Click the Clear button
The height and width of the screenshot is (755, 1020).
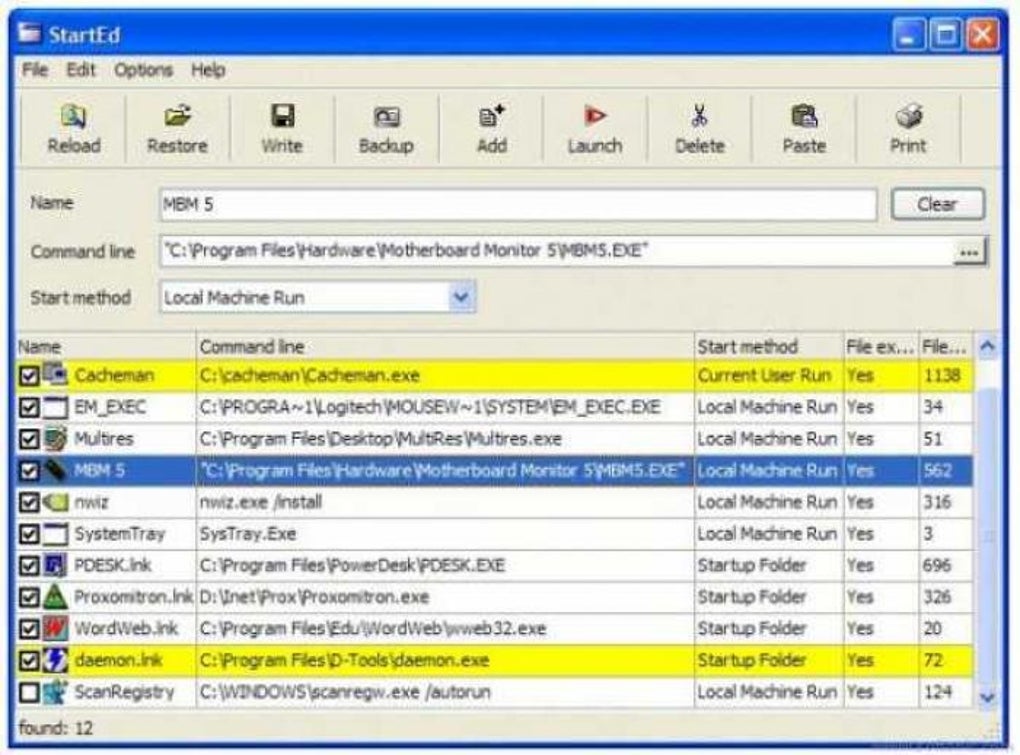pyautogui.click(x=937, y=204)
